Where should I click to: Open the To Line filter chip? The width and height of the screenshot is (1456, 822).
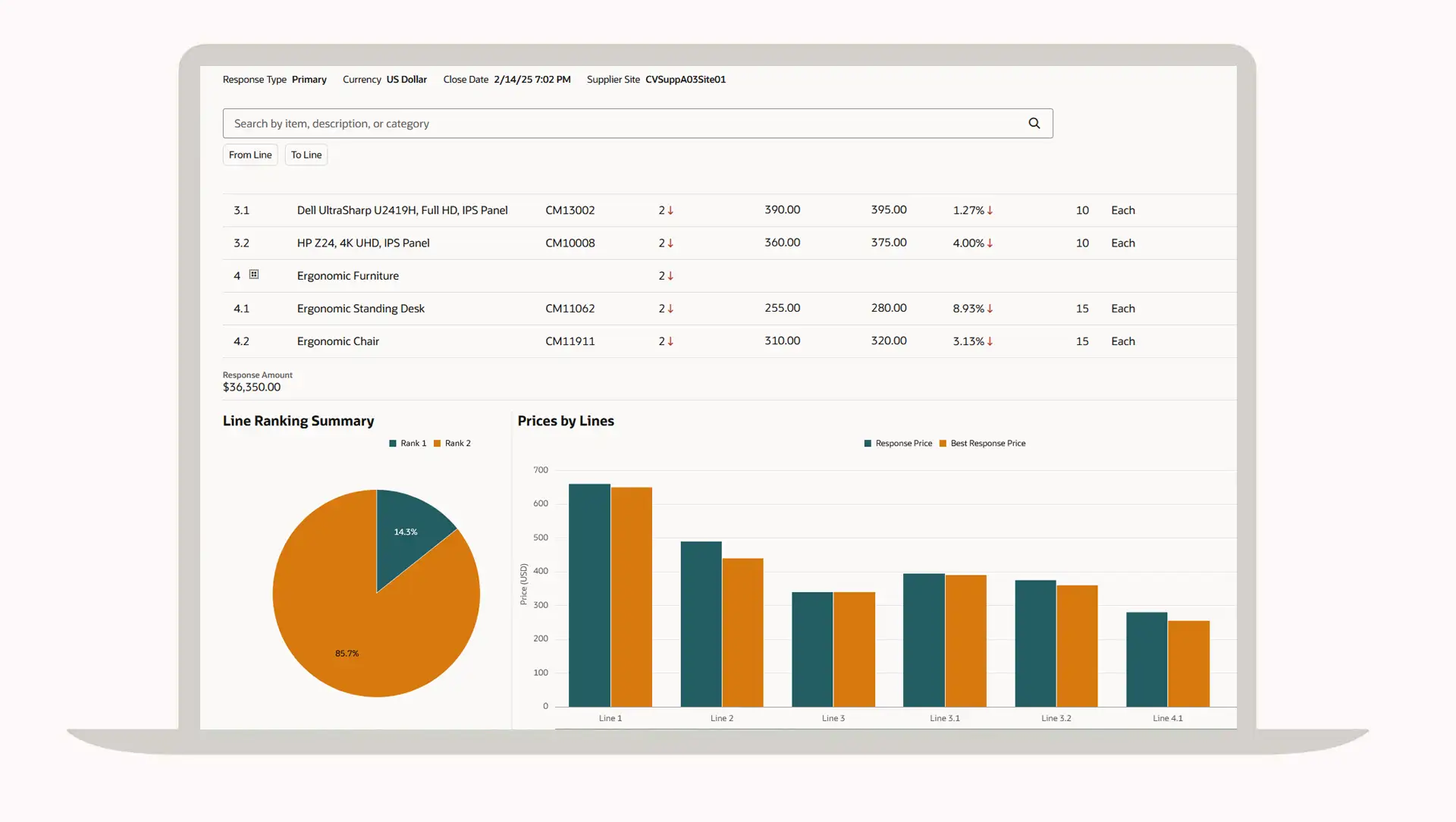tap(306, 155)
